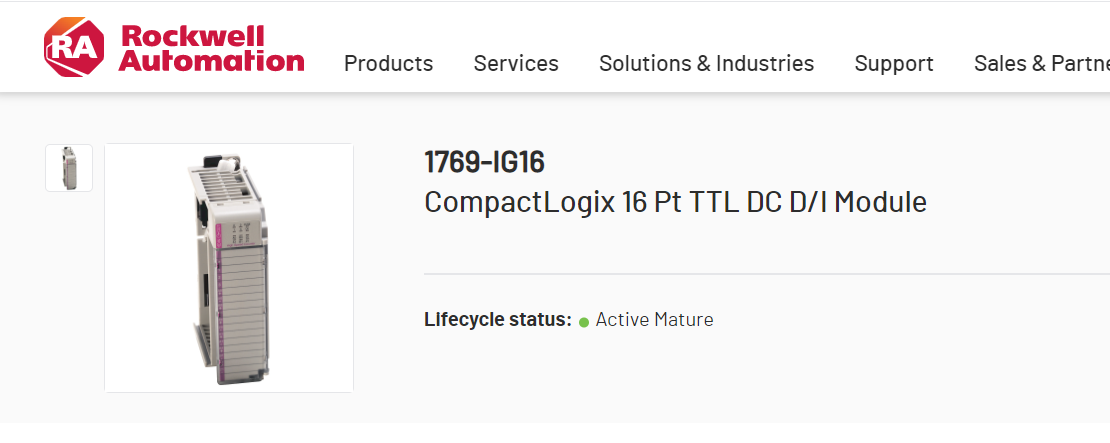Open the Support menu
1110x443 pixels.
click(894, 64)
